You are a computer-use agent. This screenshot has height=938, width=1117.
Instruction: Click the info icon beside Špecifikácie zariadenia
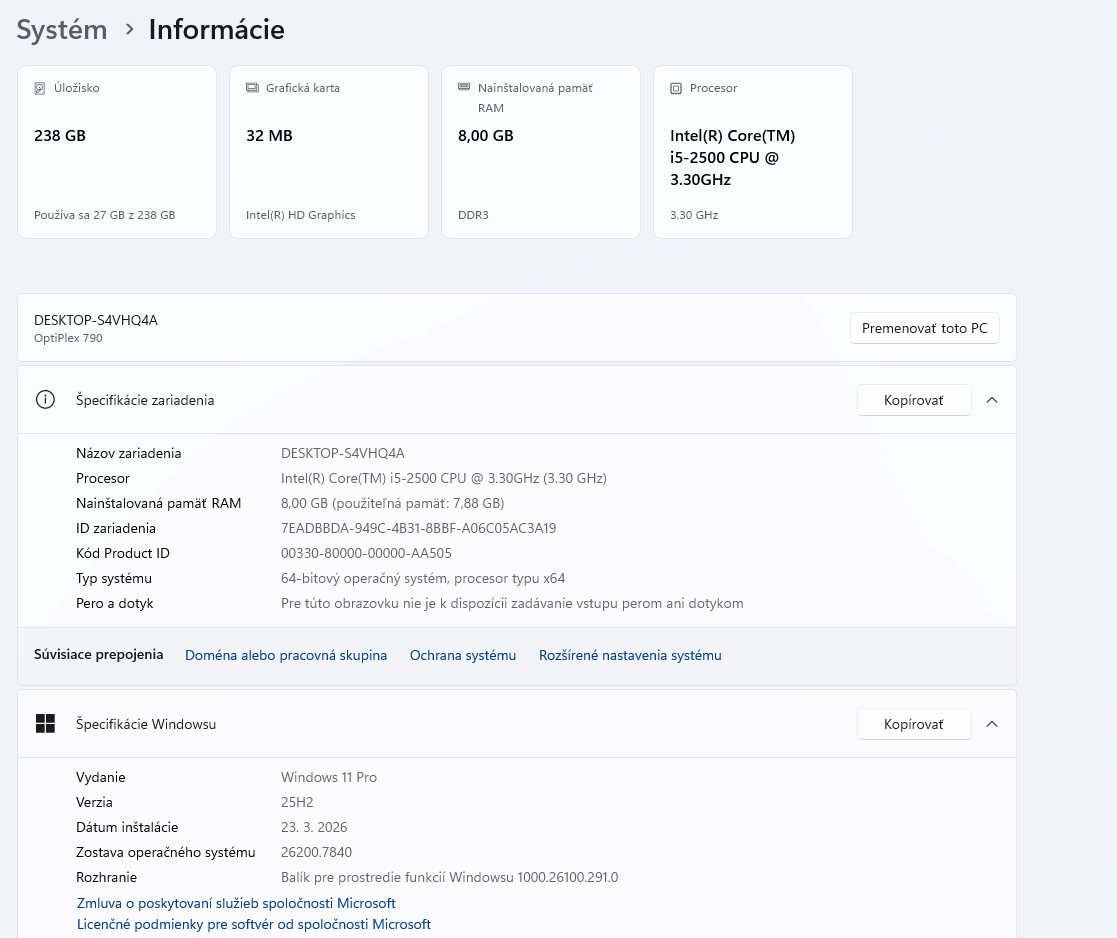click(45, 400)
